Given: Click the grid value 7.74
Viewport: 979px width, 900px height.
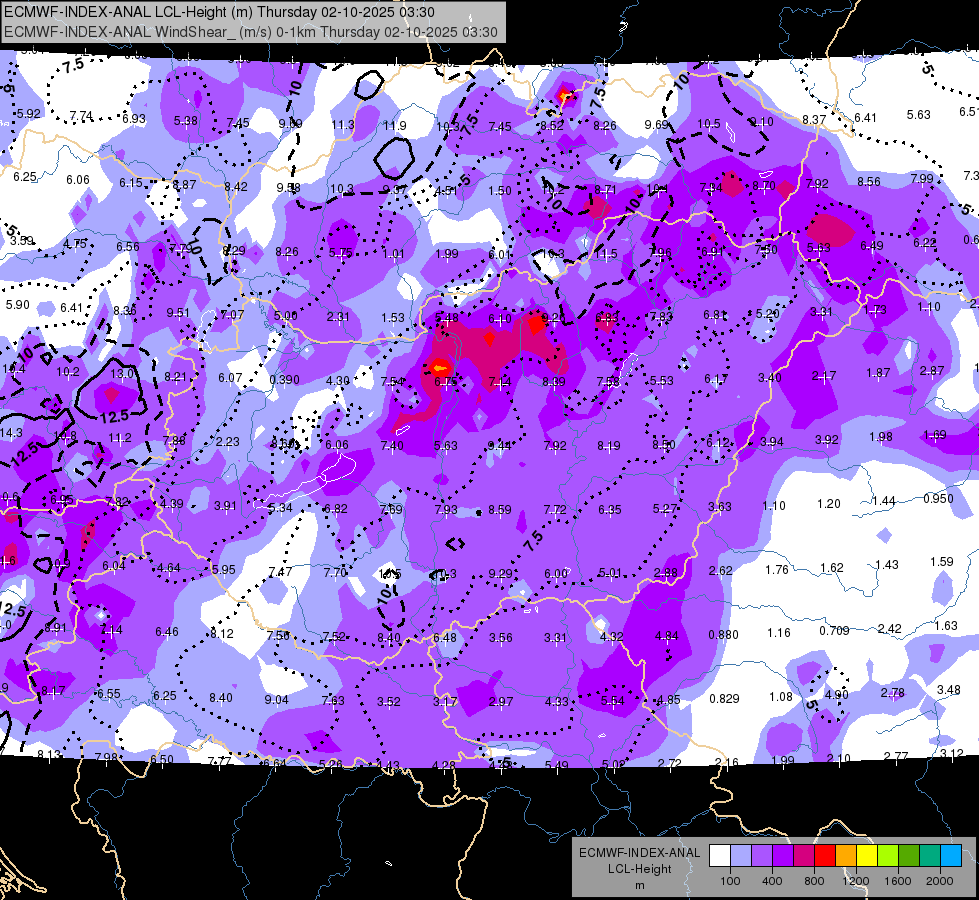Looking at the screenshot, I should (x=81, y=116).
